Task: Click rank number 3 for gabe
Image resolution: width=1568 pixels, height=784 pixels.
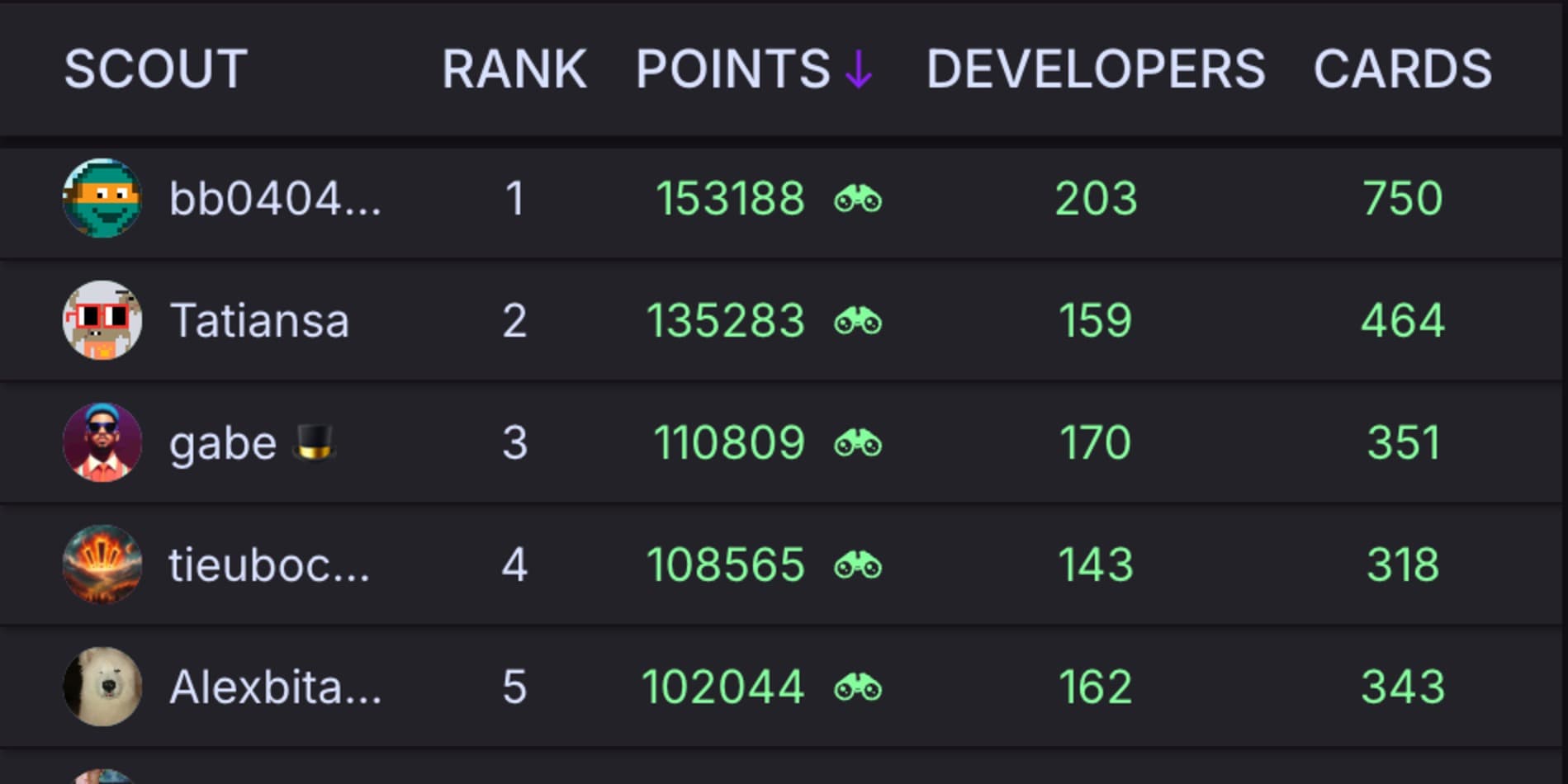Action: point(514,443)
